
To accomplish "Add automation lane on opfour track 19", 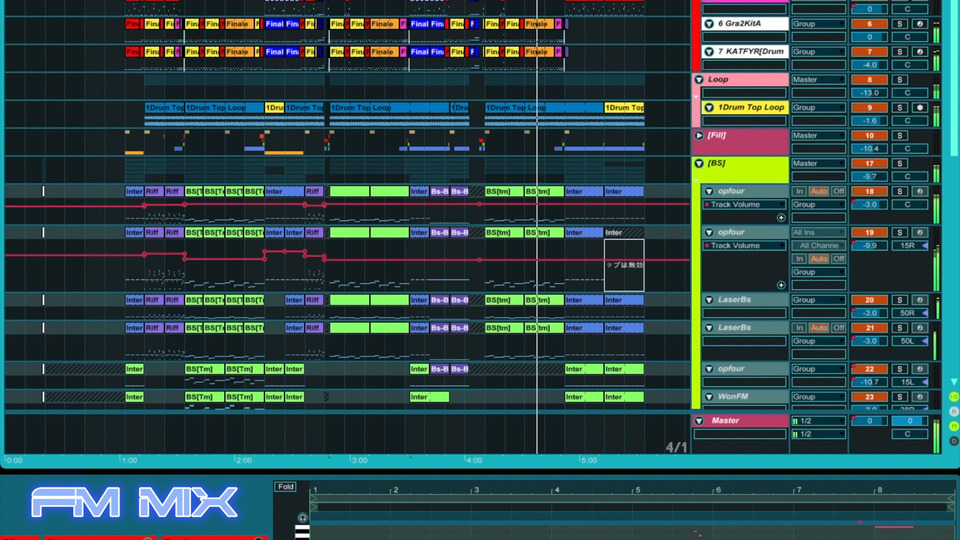I will tap(781, 285).
